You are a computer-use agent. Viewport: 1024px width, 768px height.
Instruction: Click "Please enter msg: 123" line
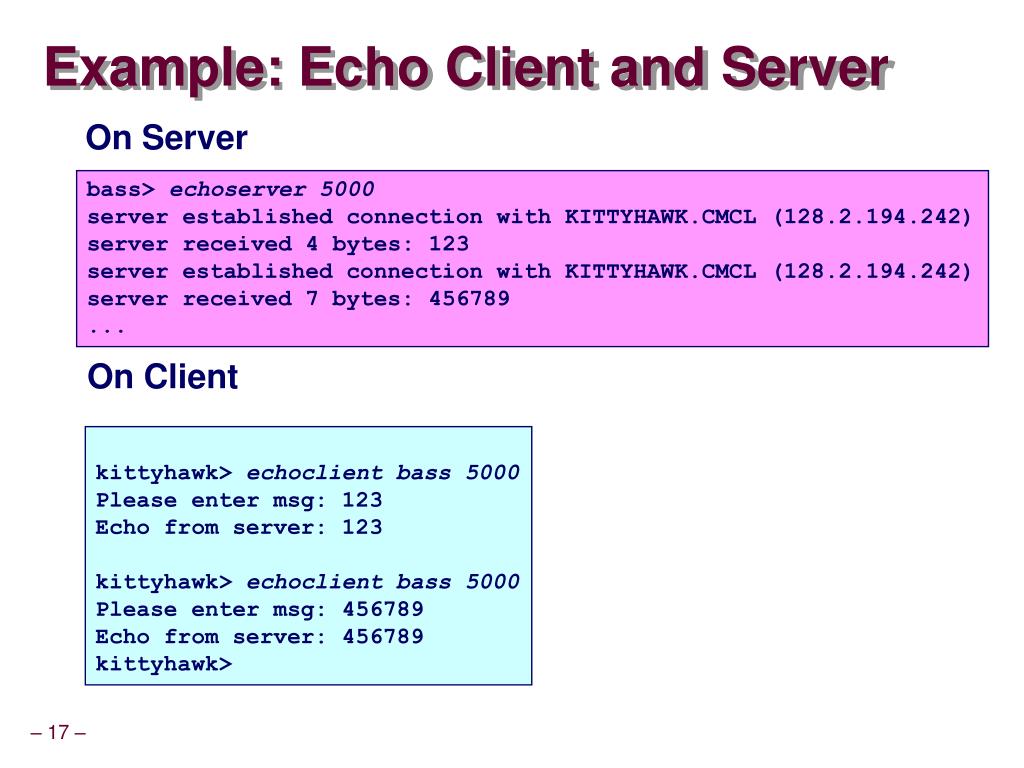point(239,500)
